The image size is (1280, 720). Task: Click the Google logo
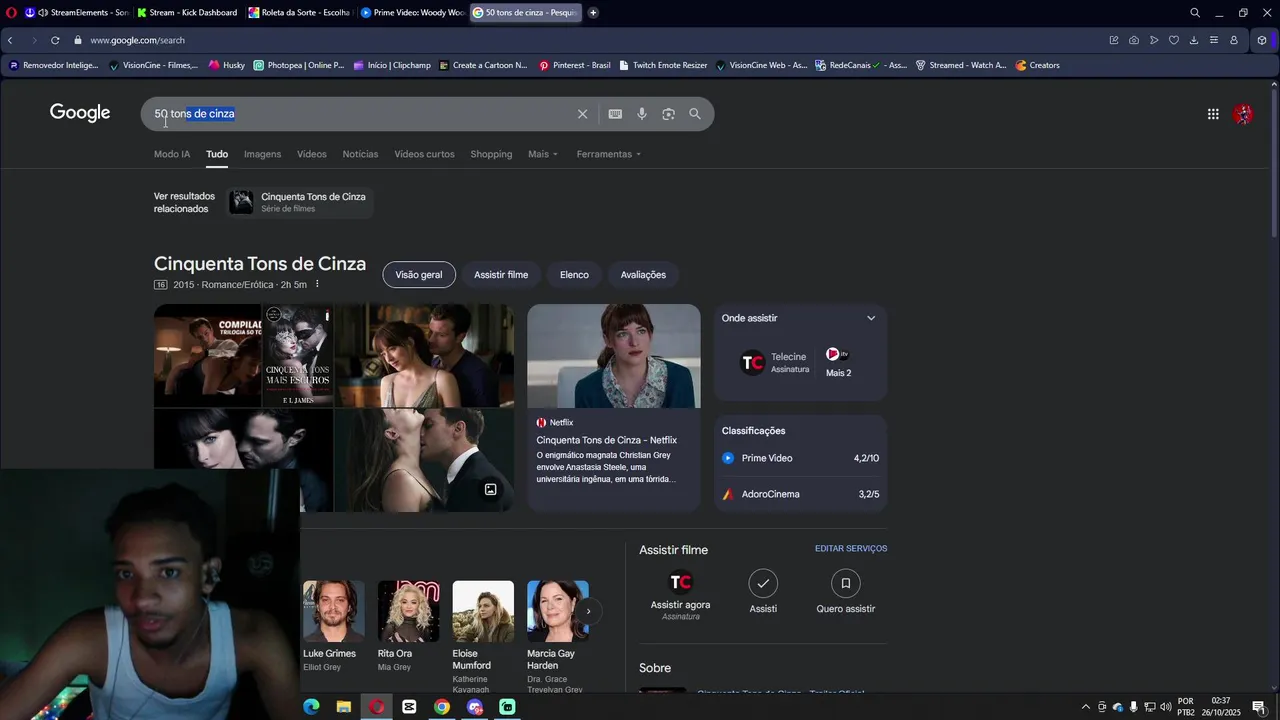pyautogui.click(x=80, y=113)
